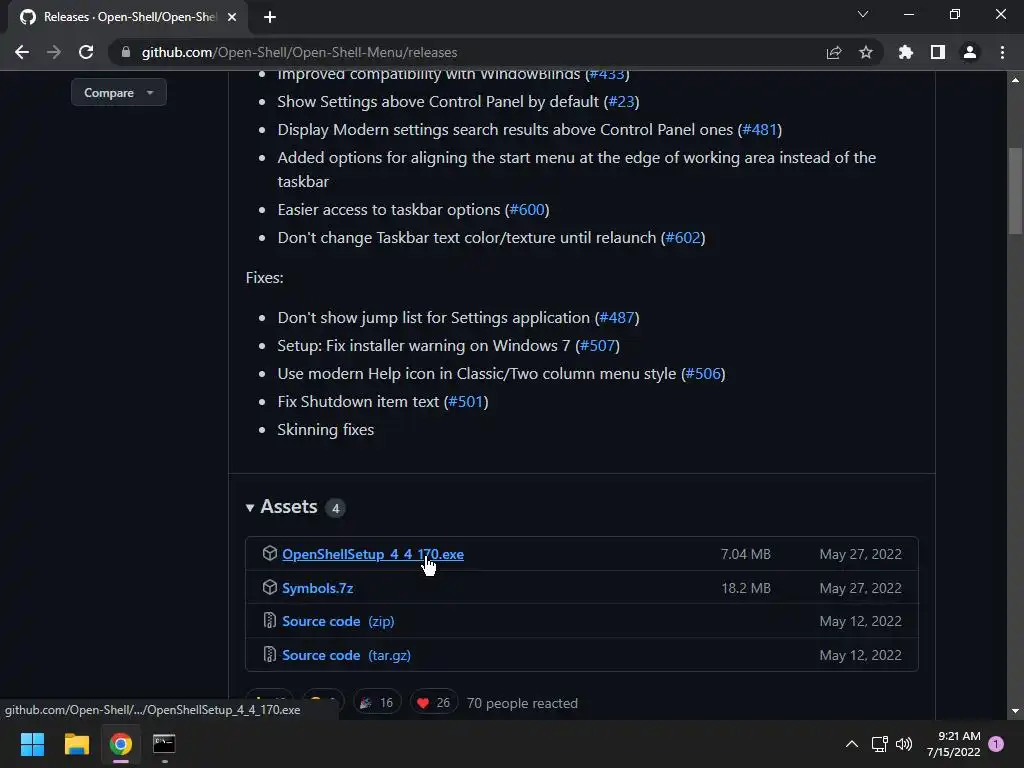This screenshot has height=768, width=1024.
Task: Show hidden system tray icons
Action: (852, 744)
